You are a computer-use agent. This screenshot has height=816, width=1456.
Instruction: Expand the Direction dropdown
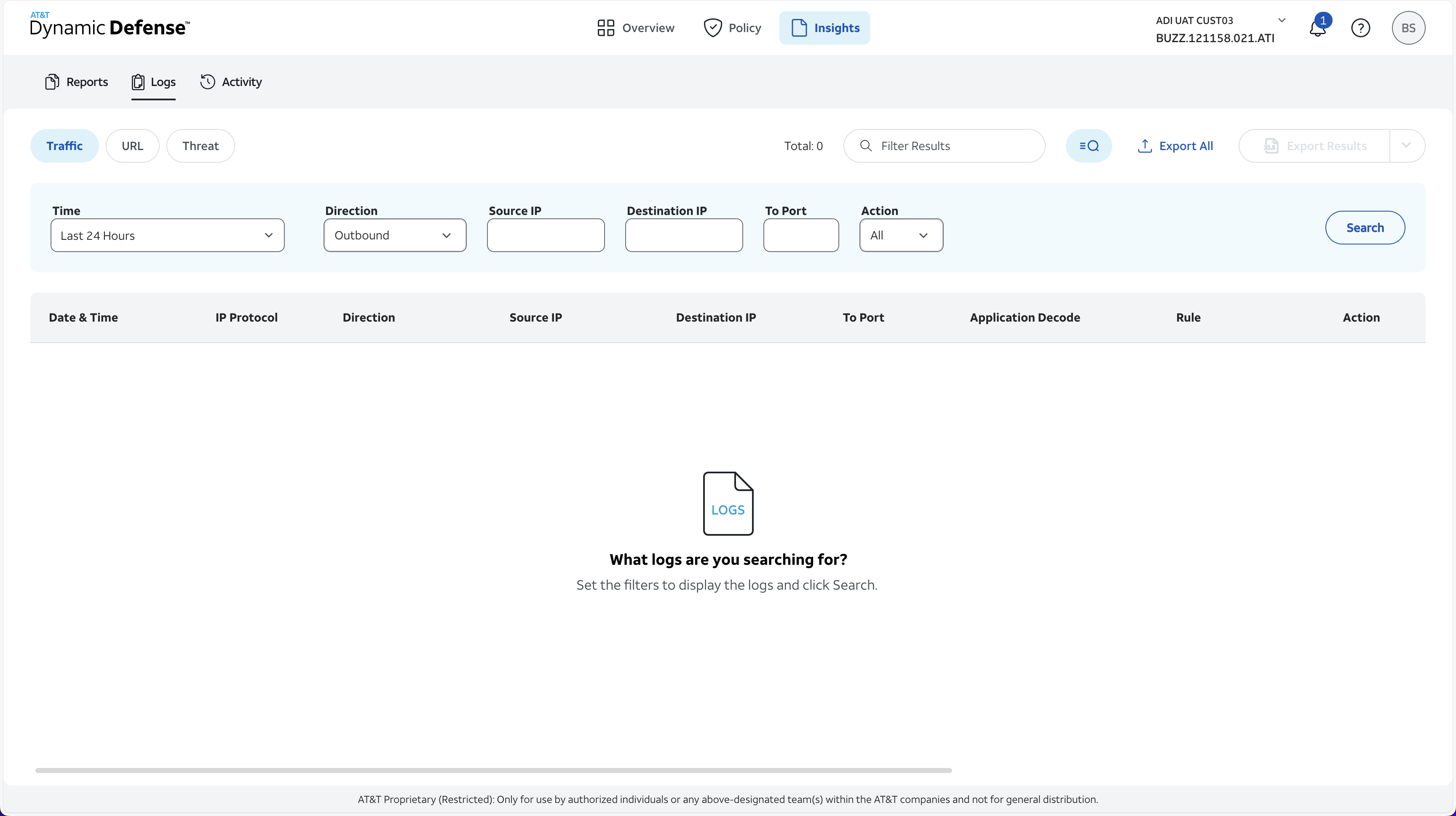tap(394, 235)
